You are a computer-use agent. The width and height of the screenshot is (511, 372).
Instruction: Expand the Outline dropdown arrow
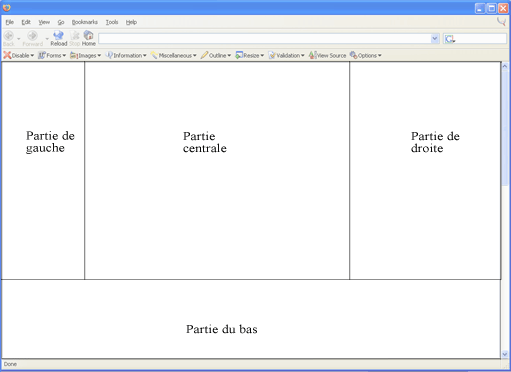coord(229,56)
